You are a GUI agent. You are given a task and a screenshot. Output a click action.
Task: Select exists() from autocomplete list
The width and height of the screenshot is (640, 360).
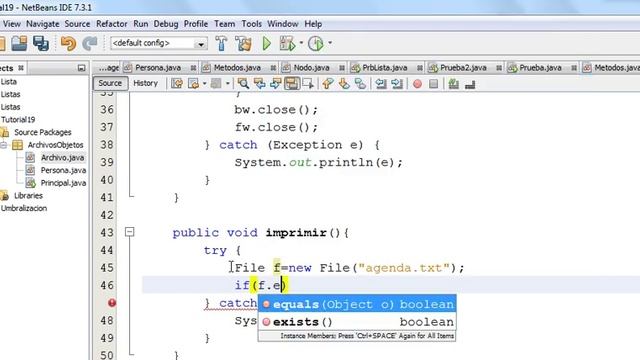coord(357,322)
